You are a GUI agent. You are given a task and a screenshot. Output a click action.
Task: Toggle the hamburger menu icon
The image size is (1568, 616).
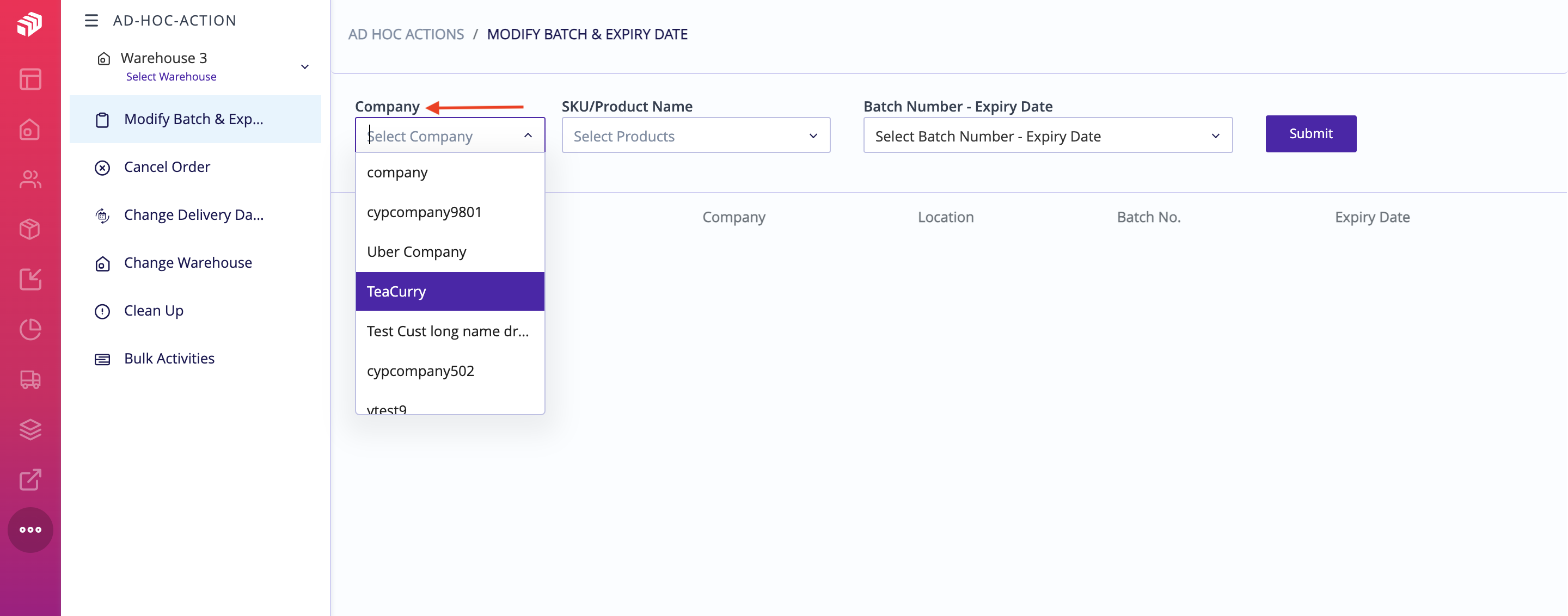(x=91, y=21)
